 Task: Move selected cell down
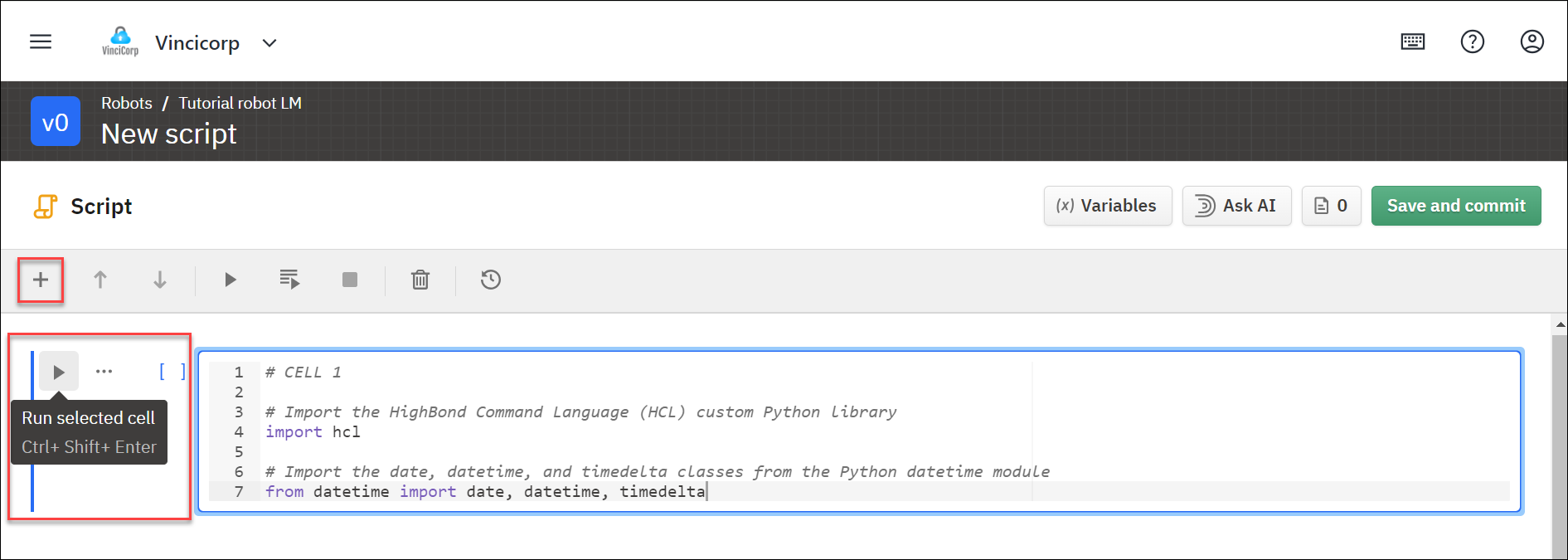point(160,280)
